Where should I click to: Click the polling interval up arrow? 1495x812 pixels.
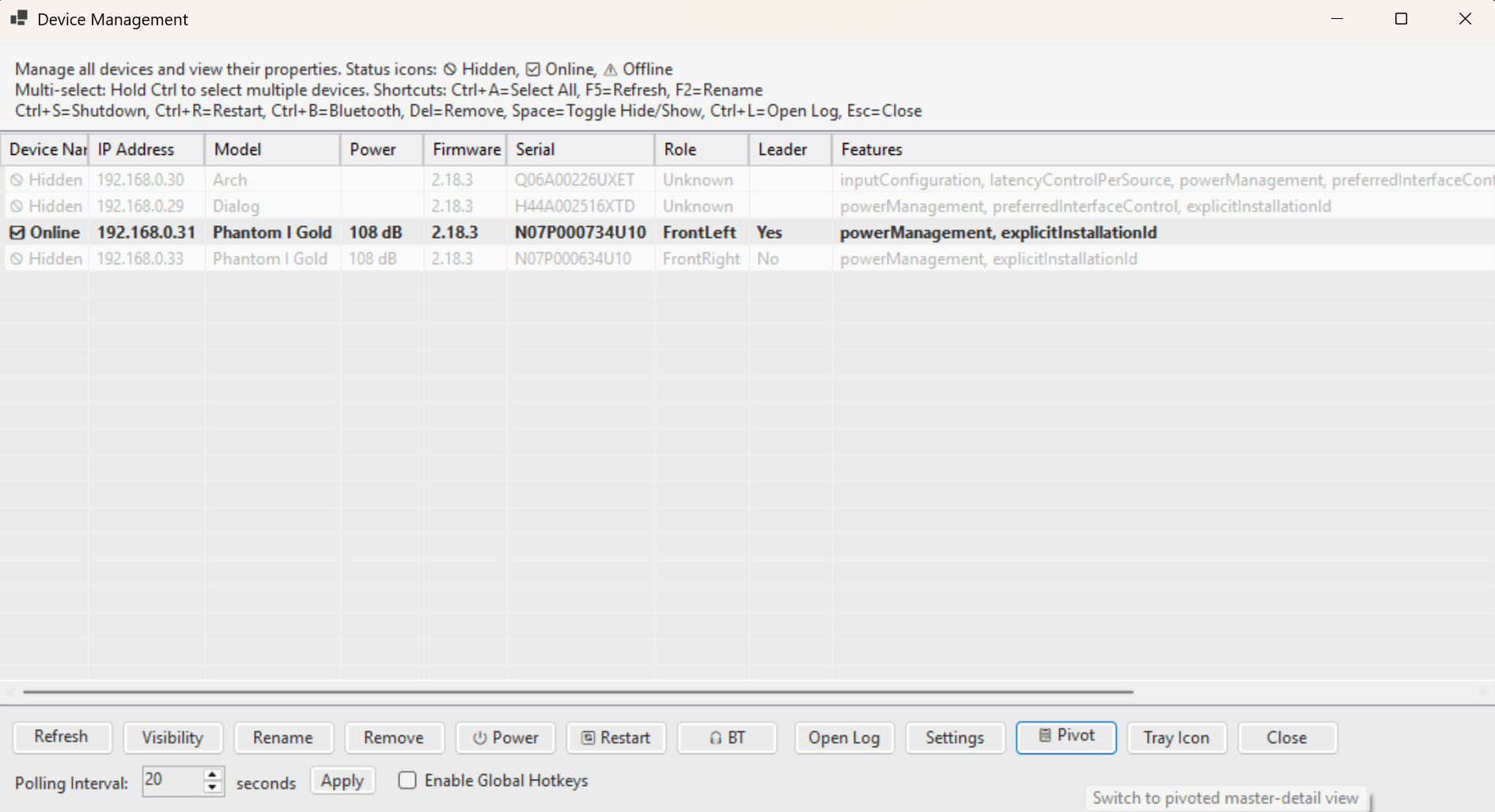coord(211,775)
